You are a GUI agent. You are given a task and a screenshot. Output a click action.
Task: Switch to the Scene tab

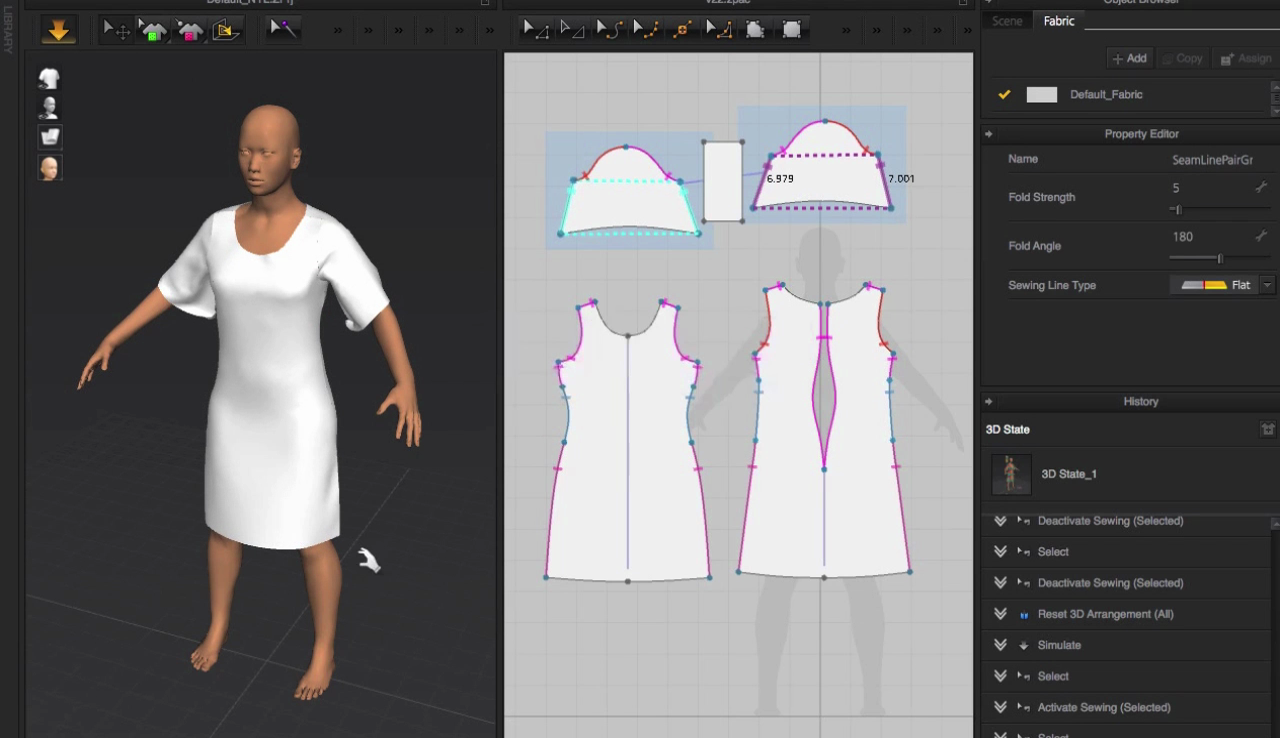tap(1007, 21)
